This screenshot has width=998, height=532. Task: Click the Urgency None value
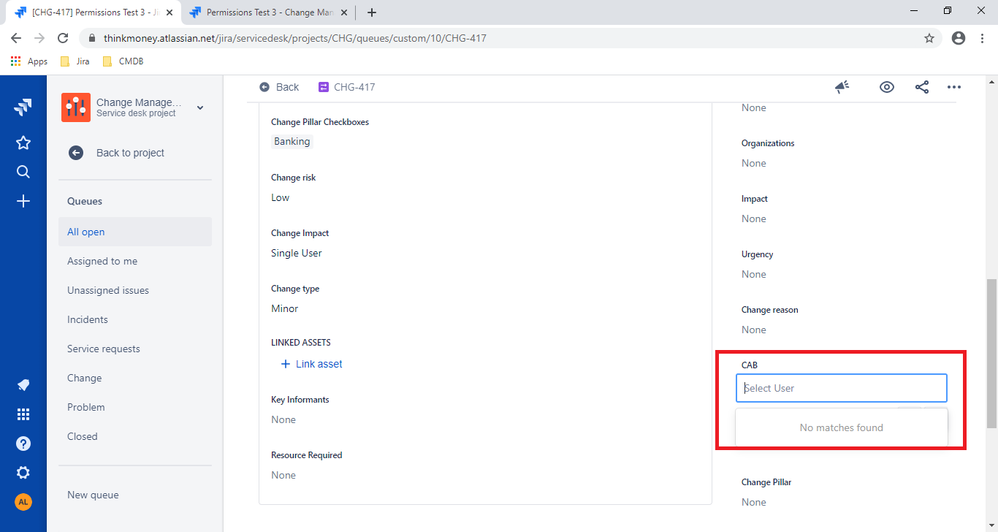(x=754, y=274)
